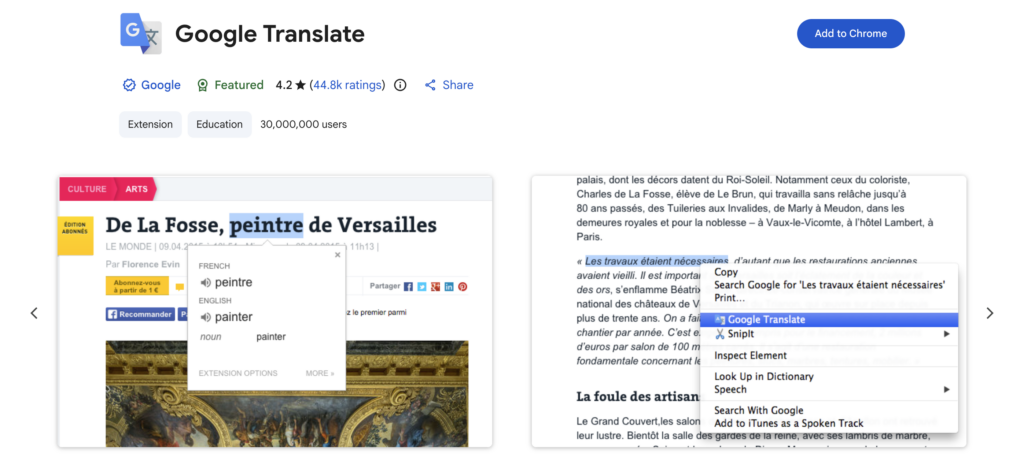Play the French peintre pronunciation speaker icon
This screenshot has height=468, width=1024.
click(x=206, y=283)
